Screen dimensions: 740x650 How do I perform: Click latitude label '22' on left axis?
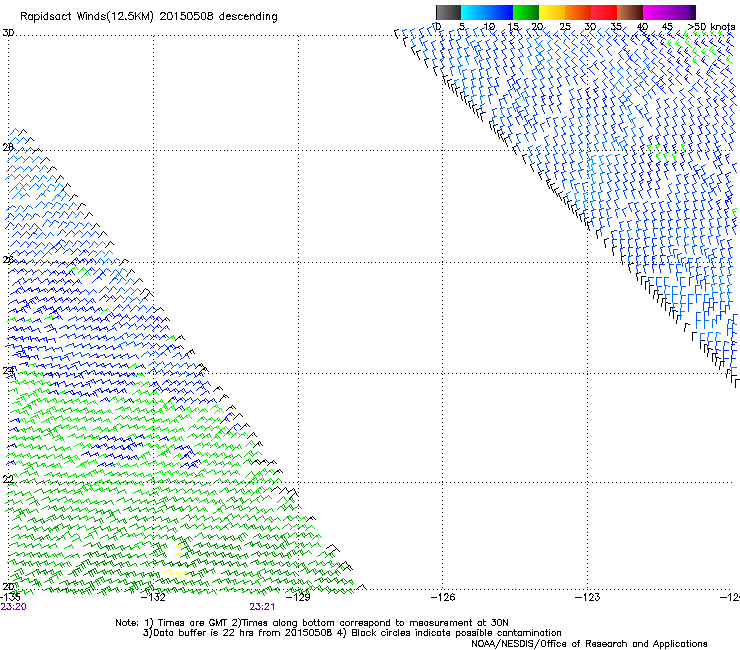tap(8, 479)
